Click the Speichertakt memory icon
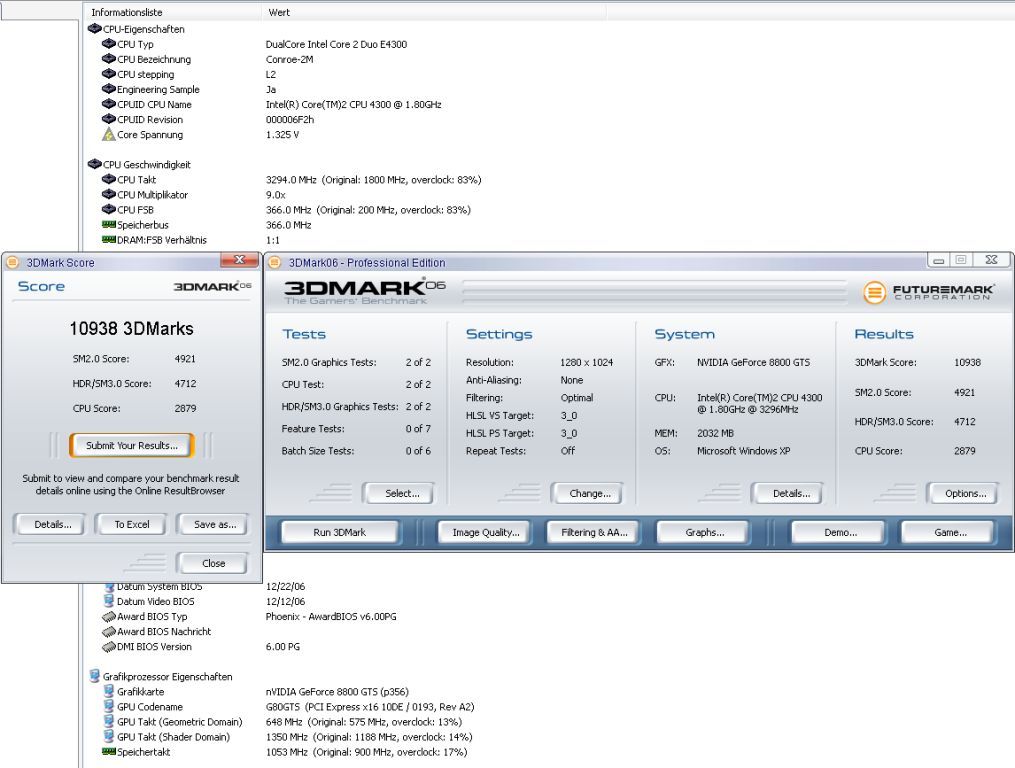1015x768 pixels. click(109, 752)
